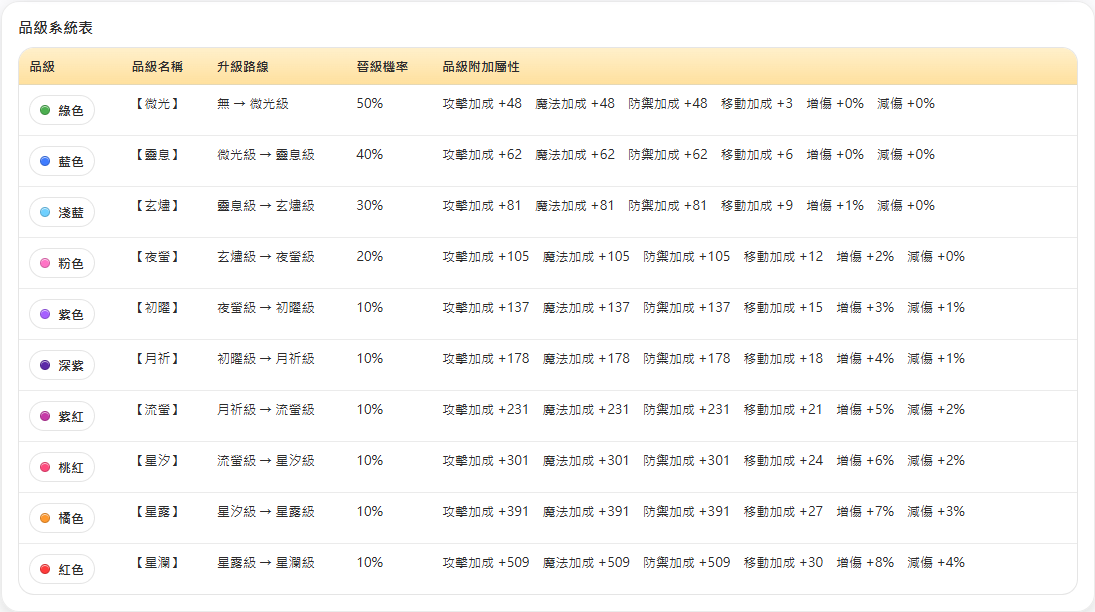Select the orange 橘色 grade badge
This screenshot has height=612, width=1095.
(x=62, y=518)
